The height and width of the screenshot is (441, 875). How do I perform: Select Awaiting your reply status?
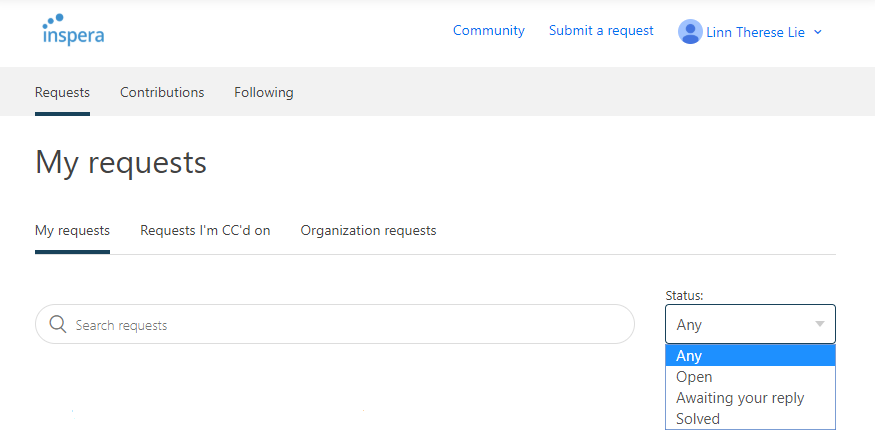pos(750,397)
